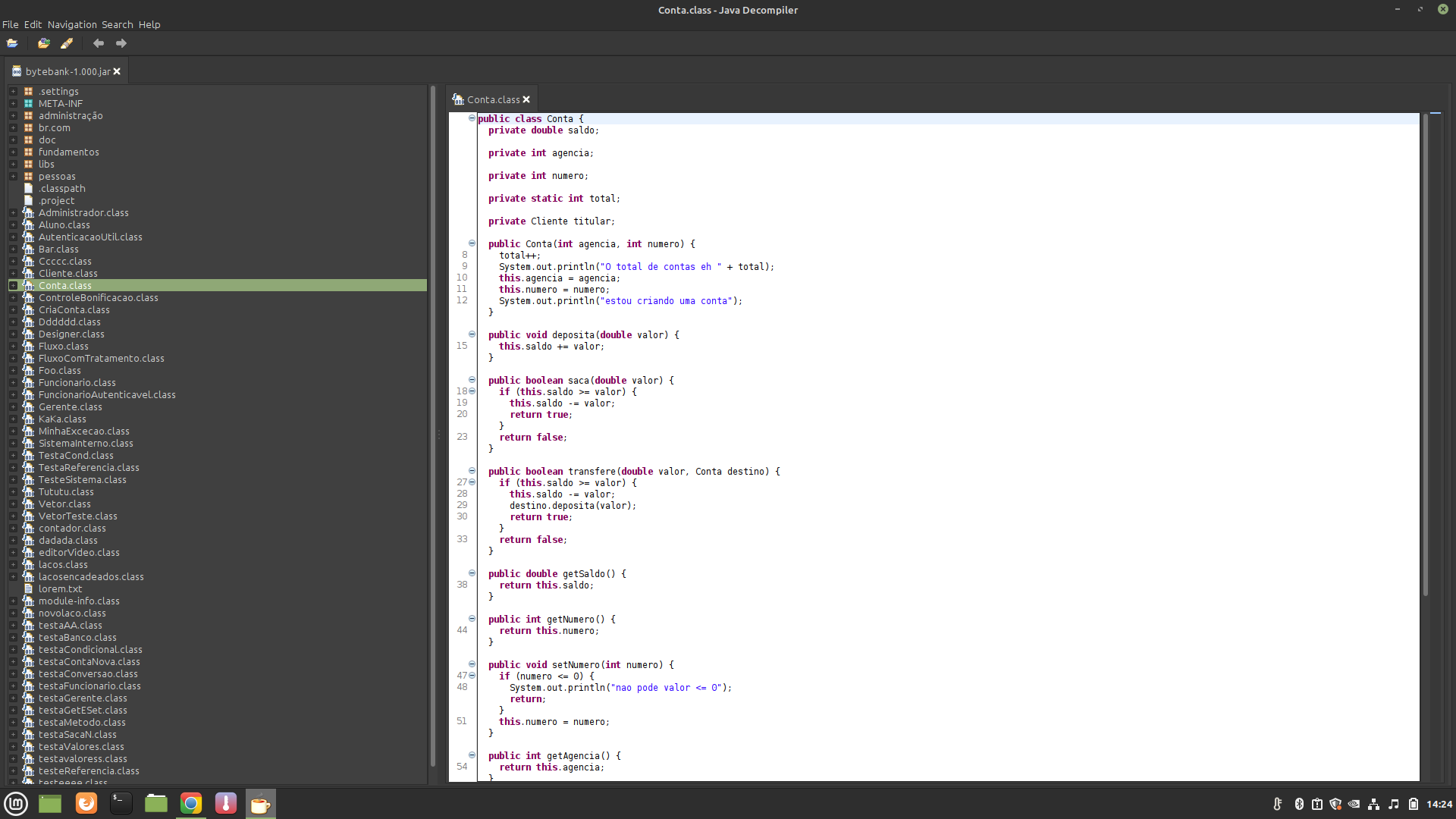This screenshot has width=1456, height=819.
Task: Collapse the transfere method fold
Action: pos(472,471)
